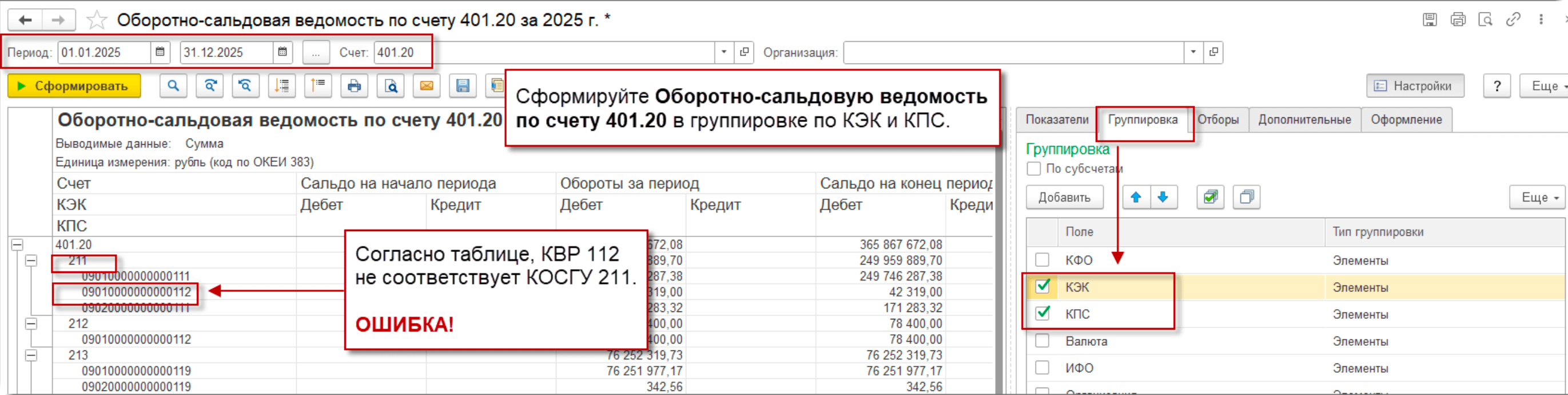Collapse all groups icon in toolbar
Screen dimensions: 1568x395
[318, 86]
